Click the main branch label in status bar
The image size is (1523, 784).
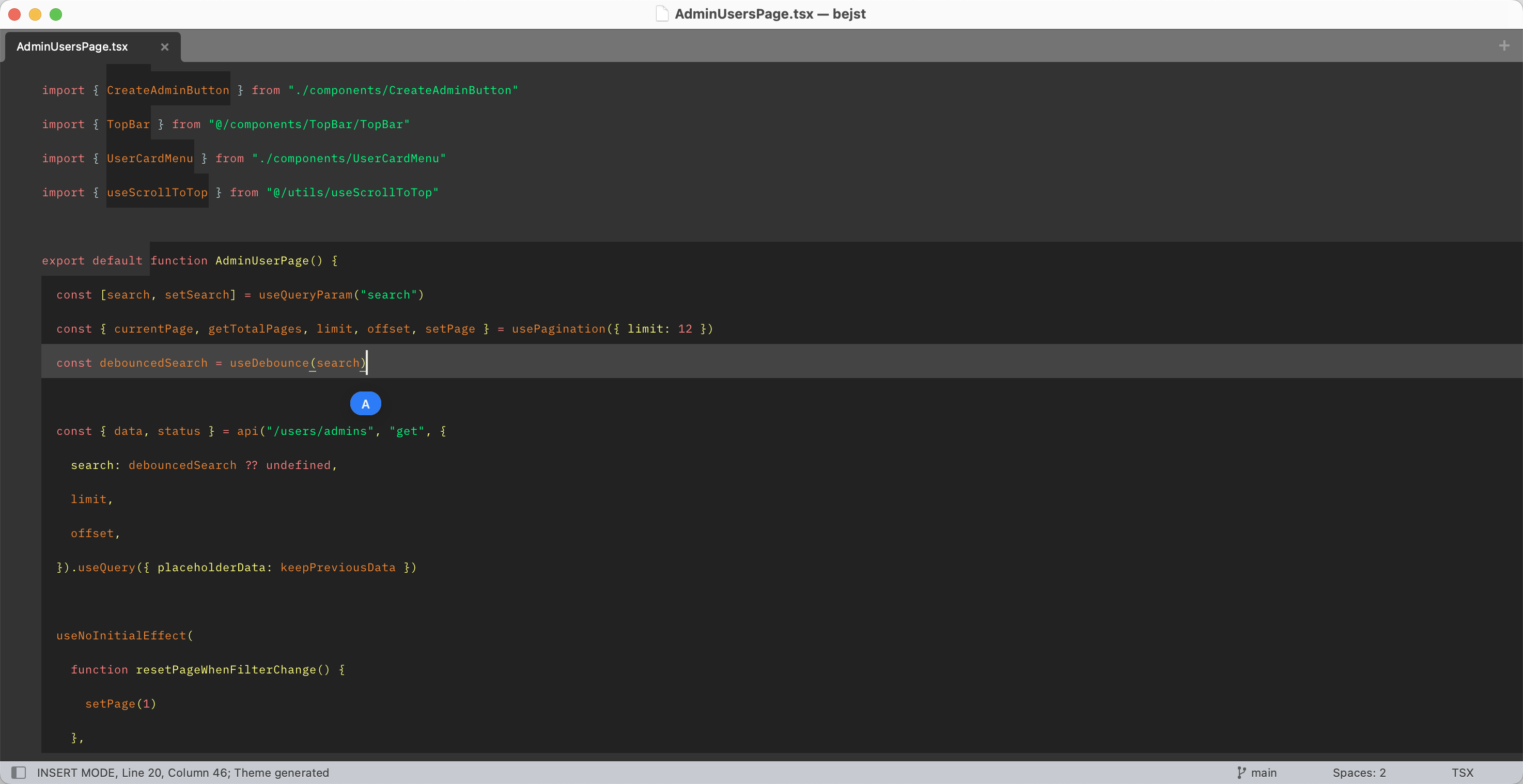1264,772
